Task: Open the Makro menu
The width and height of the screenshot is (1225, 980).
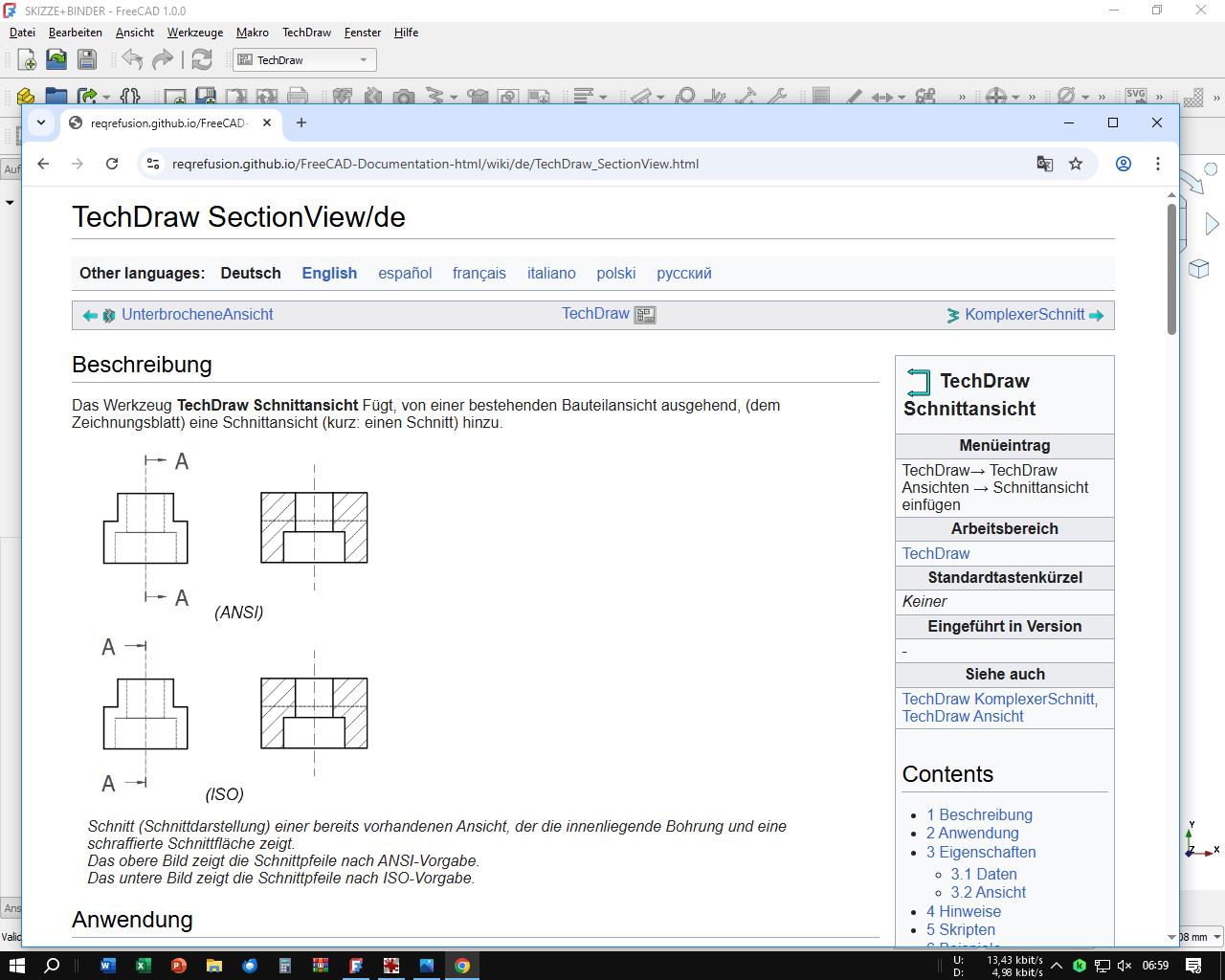Action: [x=253, y=33]
